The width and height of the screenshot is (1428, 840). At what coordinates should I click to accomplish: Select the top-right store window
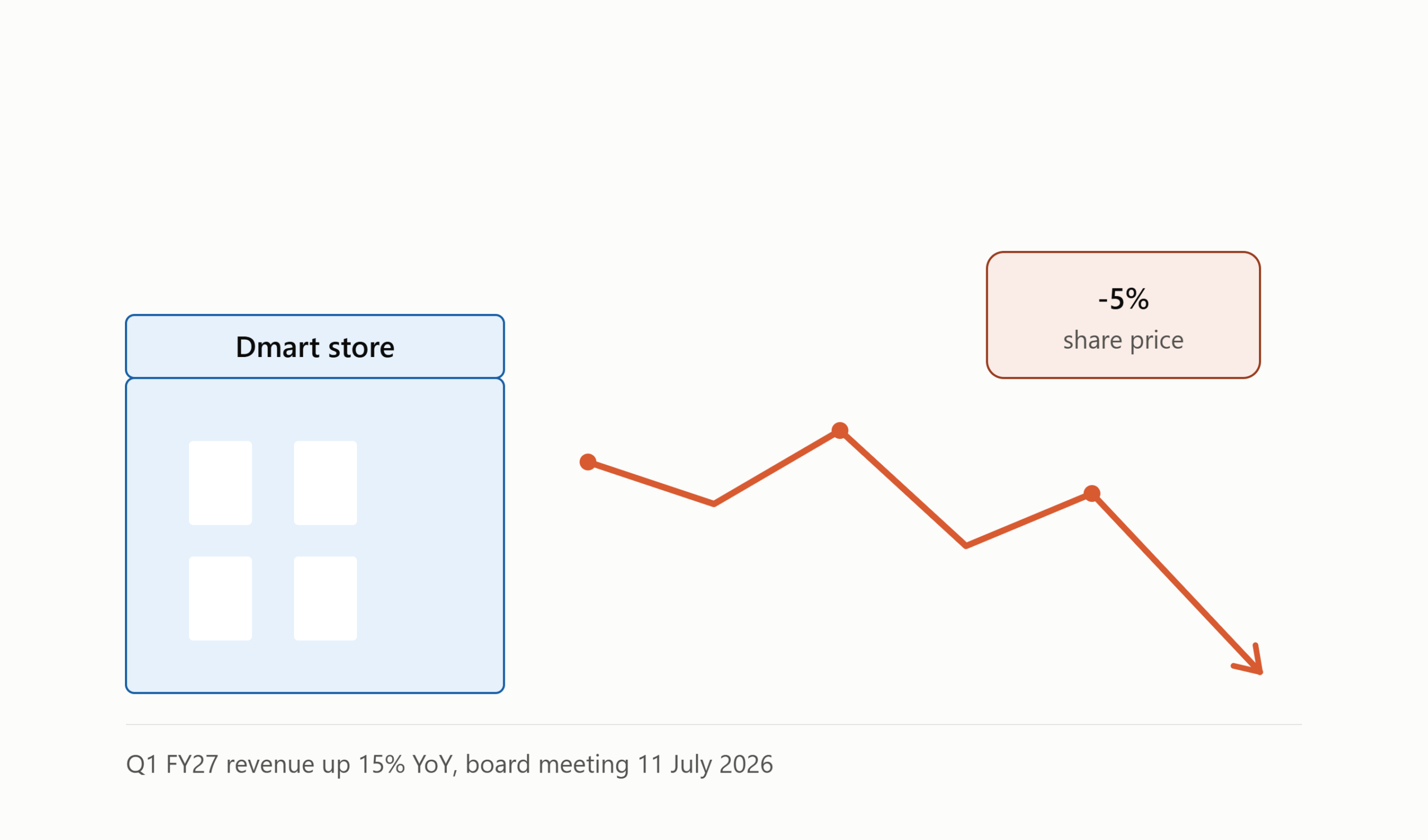(x=325, y=483)
